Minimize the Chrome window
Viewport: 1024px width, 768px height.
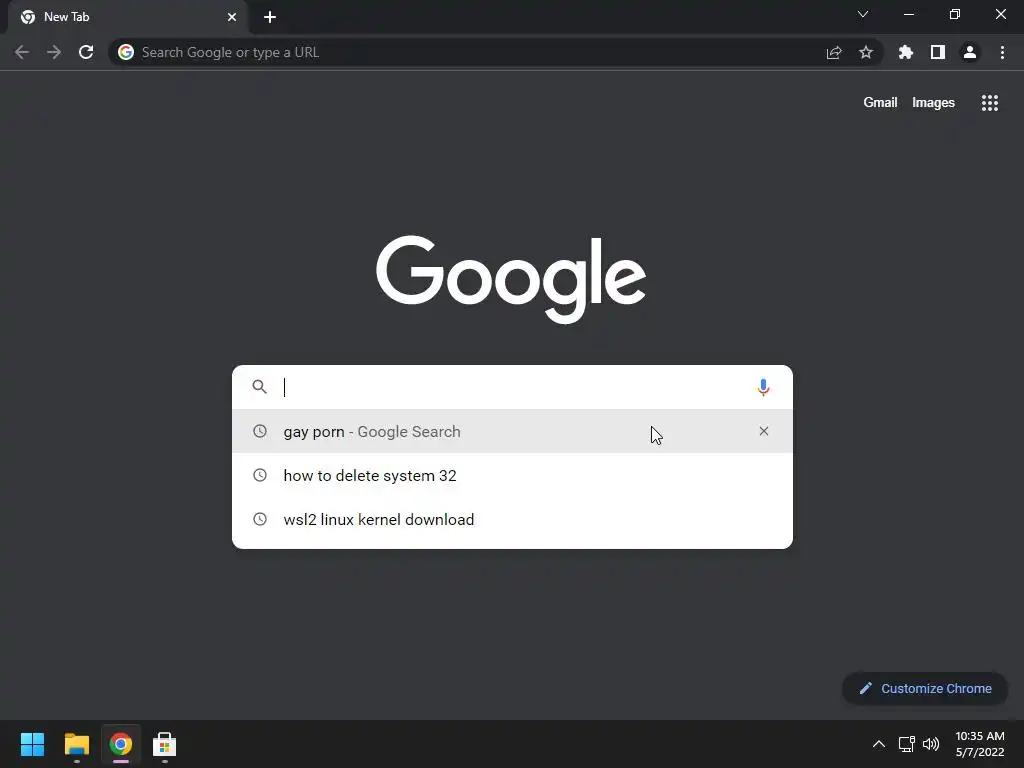click(909, 14)
